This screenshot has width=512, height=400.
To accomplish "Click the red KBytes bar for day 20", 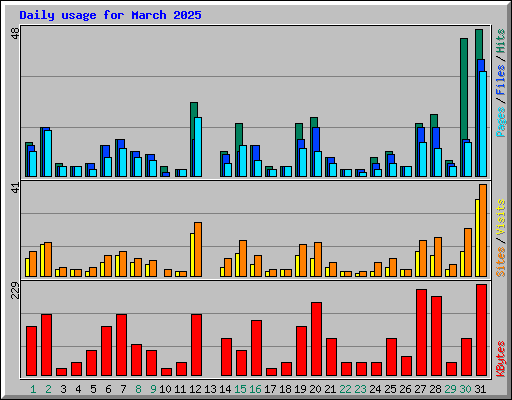I will [316, 339].
